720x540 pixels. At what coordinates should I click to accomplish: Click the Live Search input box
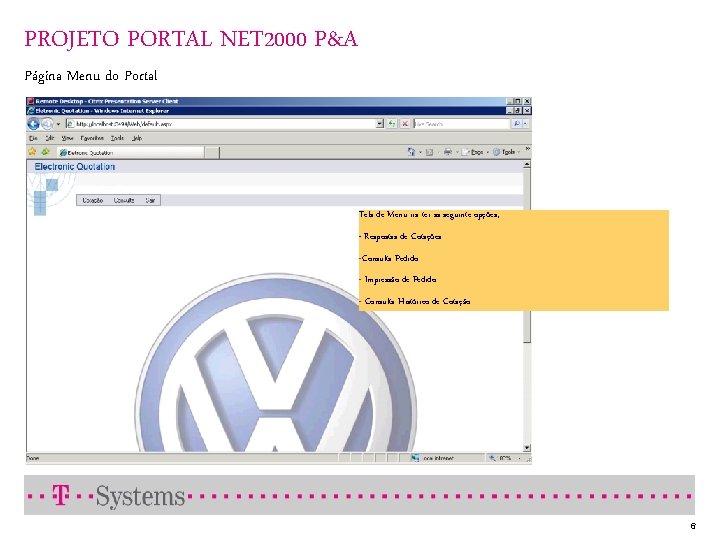(x=461, y=124)
